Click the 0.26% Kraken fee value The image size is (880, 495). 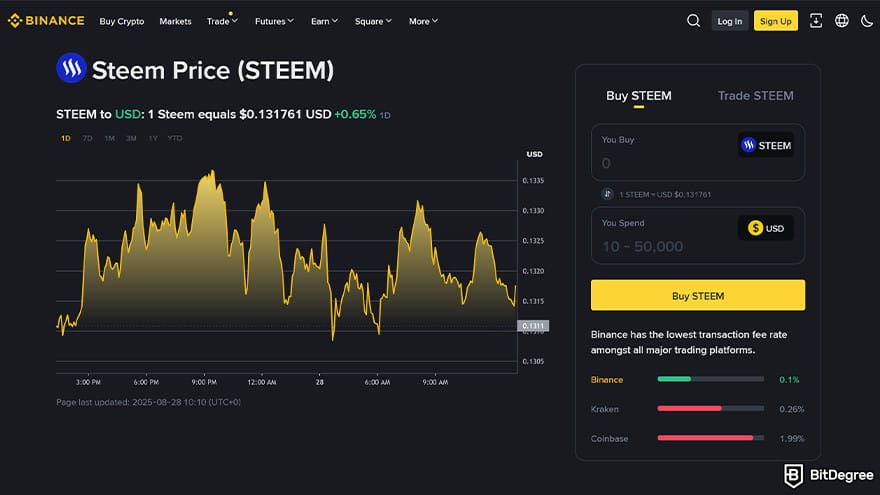pyautogui.click(x=791, y=409)
